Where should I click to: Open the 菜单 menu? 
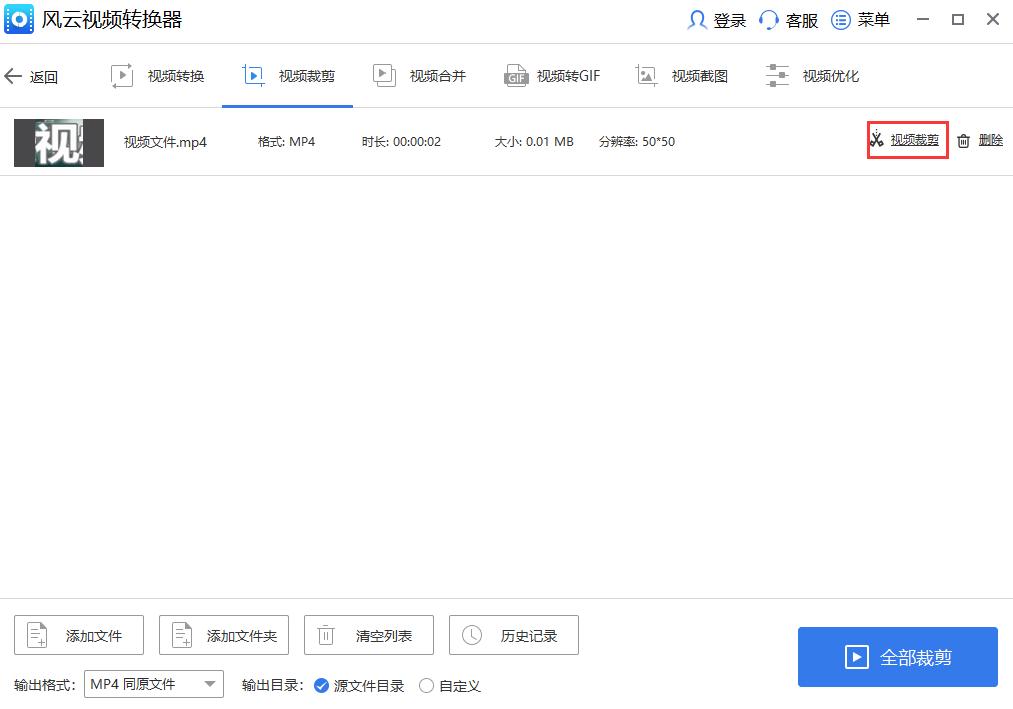point(841,19)
